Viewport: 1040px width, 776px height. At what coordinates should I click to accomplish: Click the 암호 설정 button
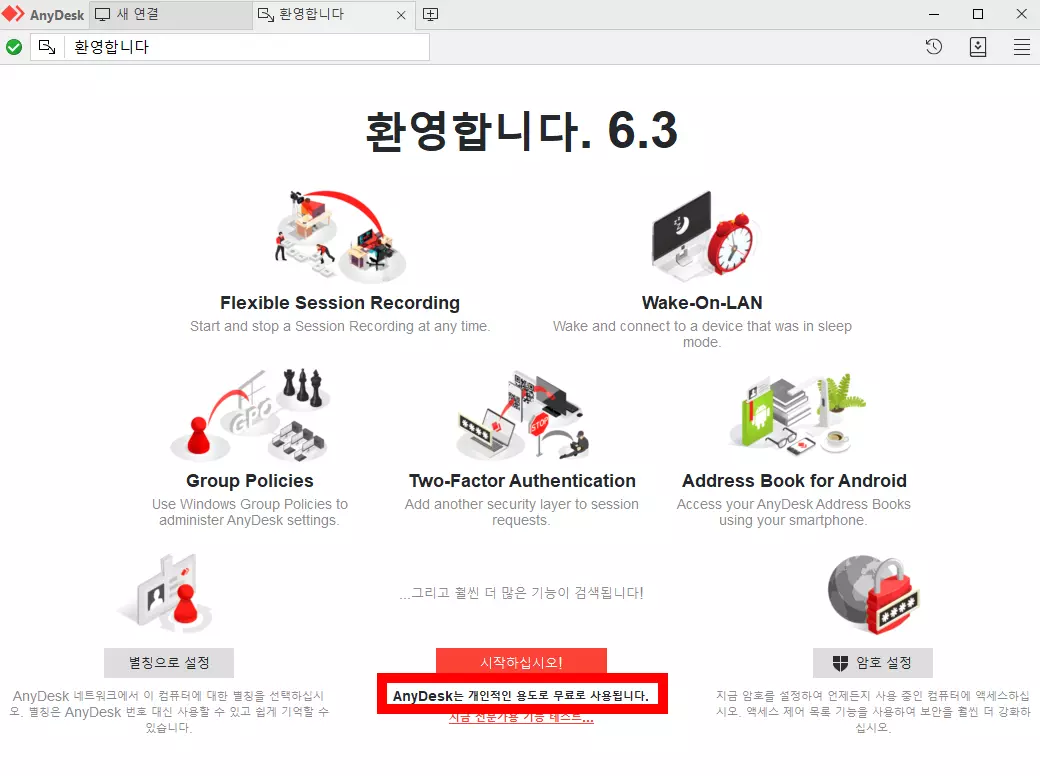[873, 663]
